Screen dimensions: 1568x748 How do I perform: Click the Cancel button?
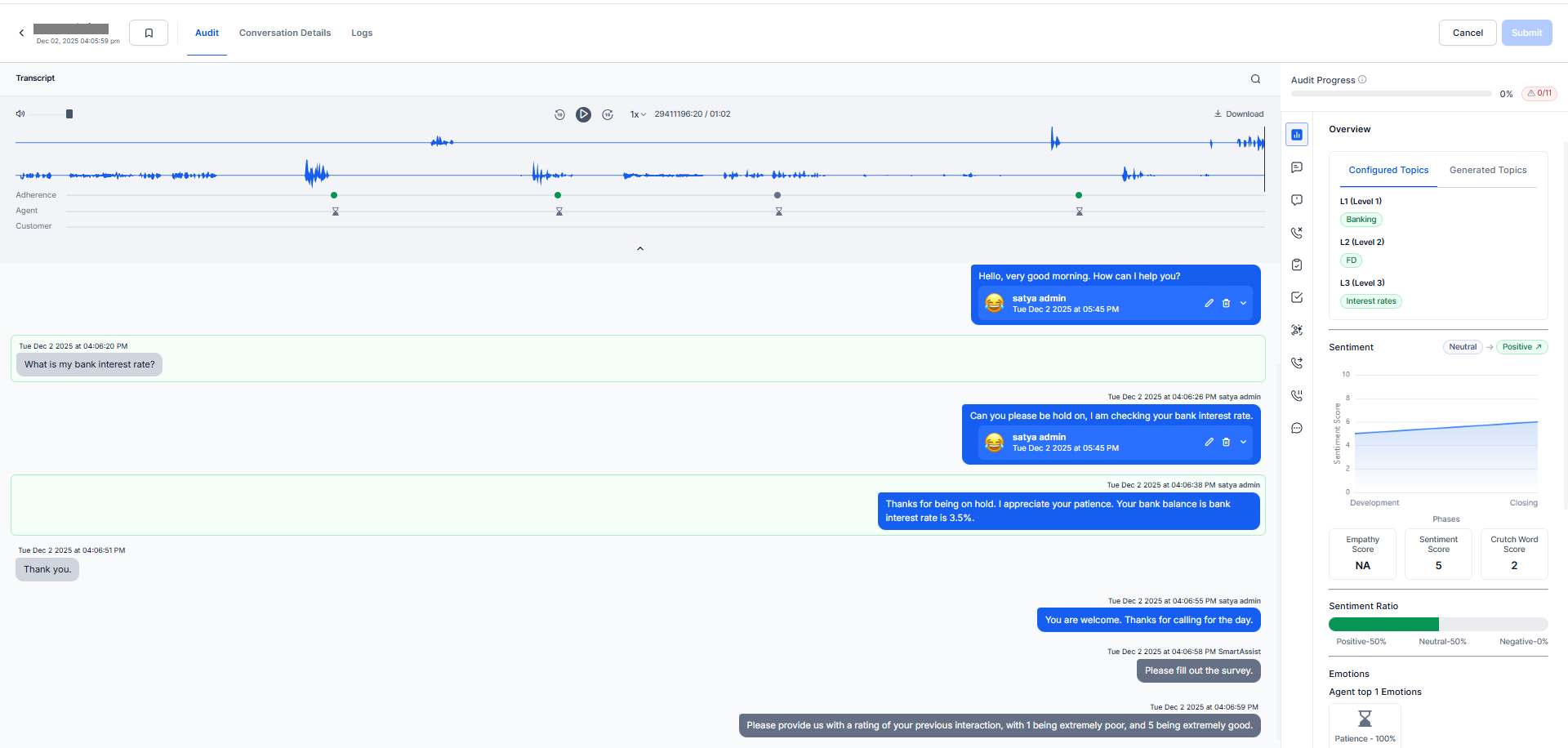(x=1467, y=33)
